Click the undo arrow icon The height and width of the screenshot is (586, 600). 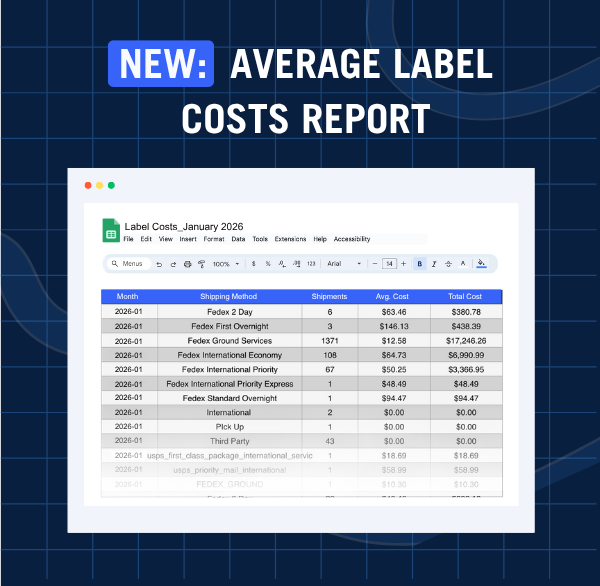tap(160, 264)
